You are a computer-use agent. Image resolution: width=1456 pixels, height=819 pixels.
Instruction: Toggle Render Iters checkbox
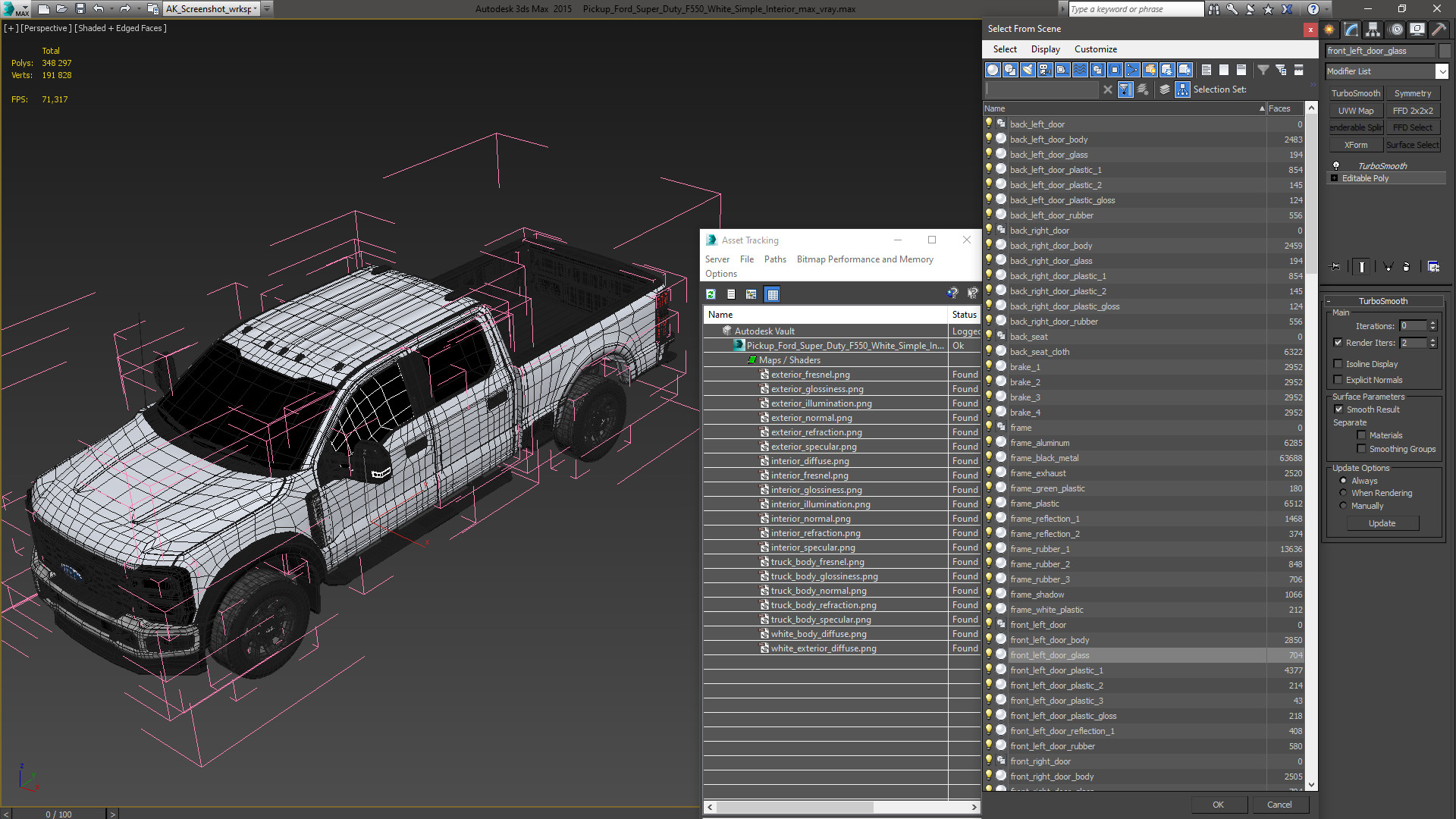point(1338,343)
